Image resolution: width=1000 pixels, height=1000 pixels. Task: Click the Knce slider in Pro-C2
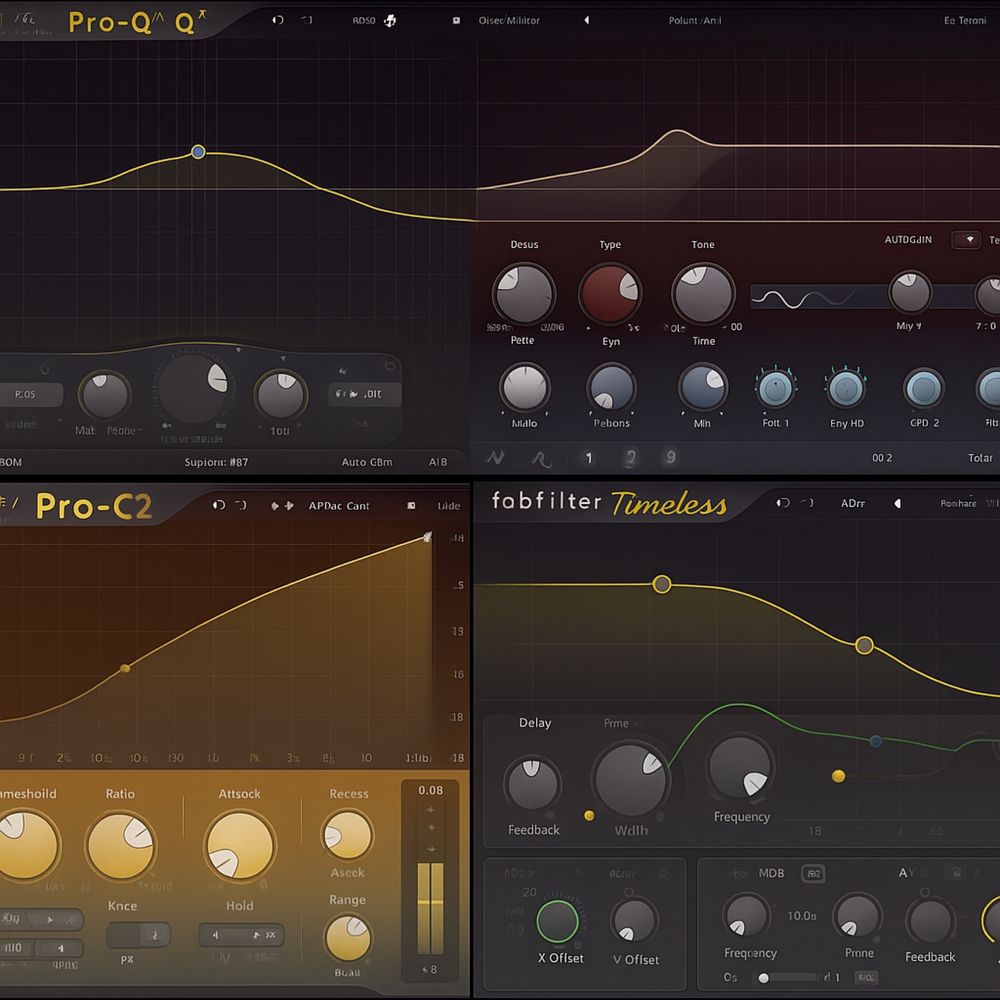pos(138,935)
